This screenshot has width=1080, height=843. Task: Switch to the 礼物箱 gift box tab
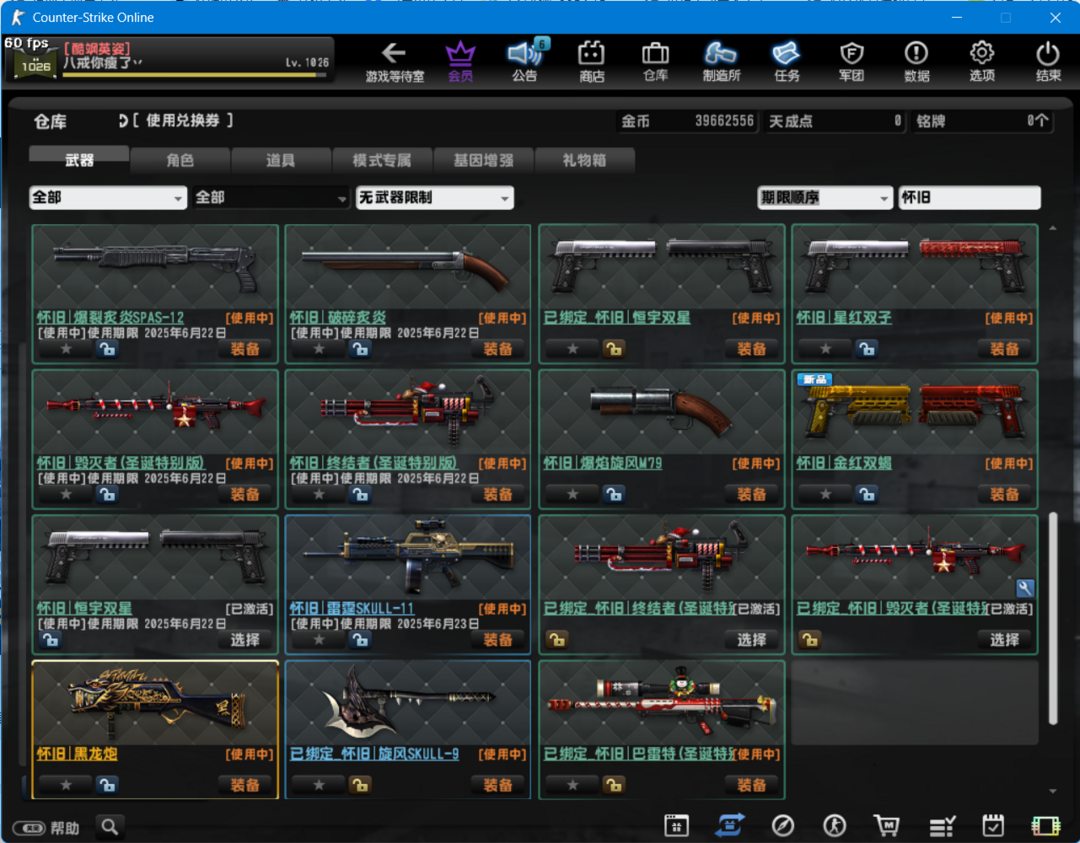(584, 160)
